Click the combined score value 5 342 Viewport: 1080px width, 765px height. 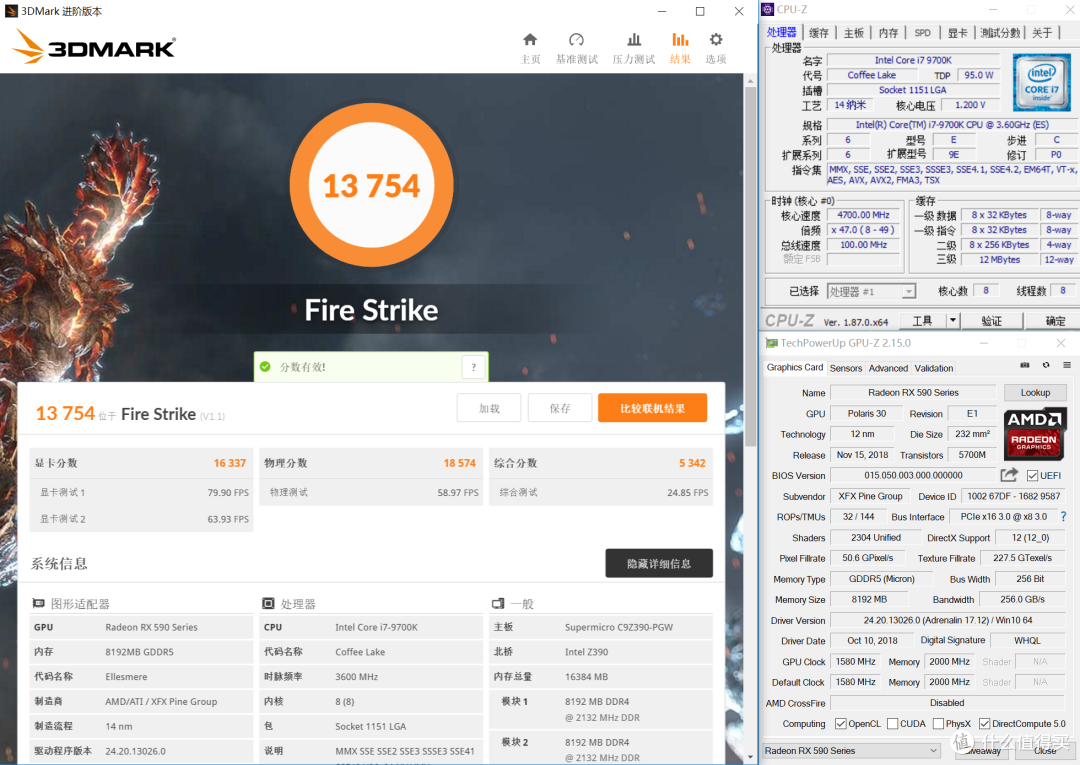692,463
